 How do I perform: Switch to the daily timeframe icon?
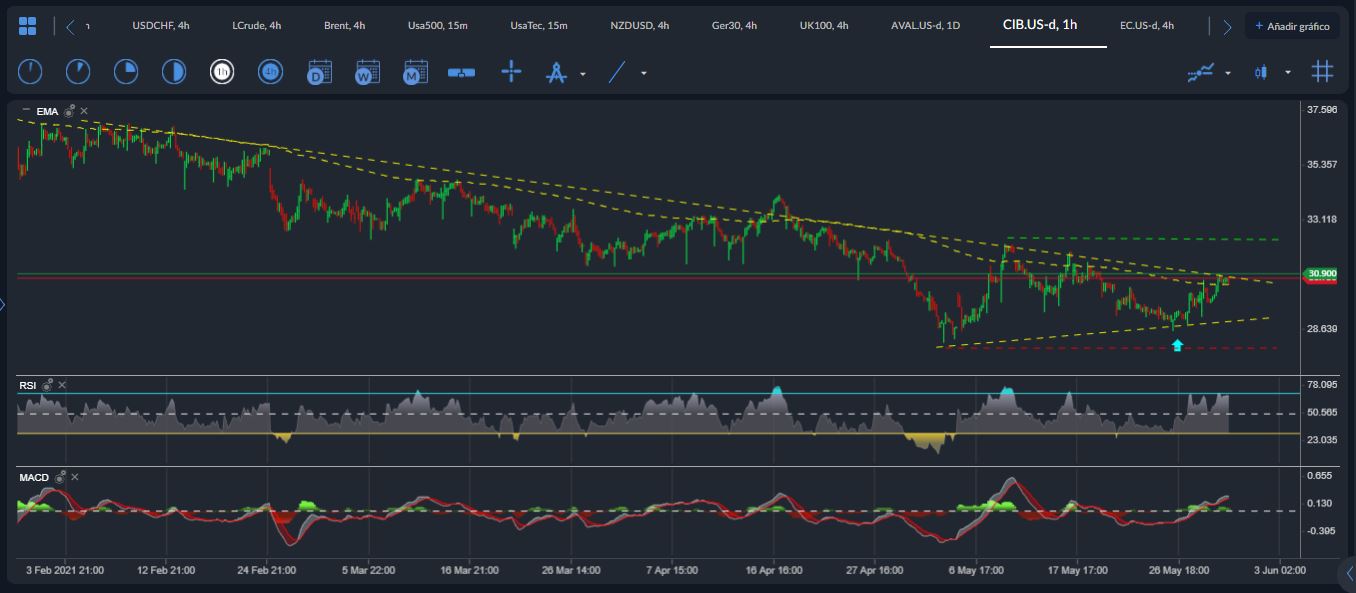coord(319,72)
